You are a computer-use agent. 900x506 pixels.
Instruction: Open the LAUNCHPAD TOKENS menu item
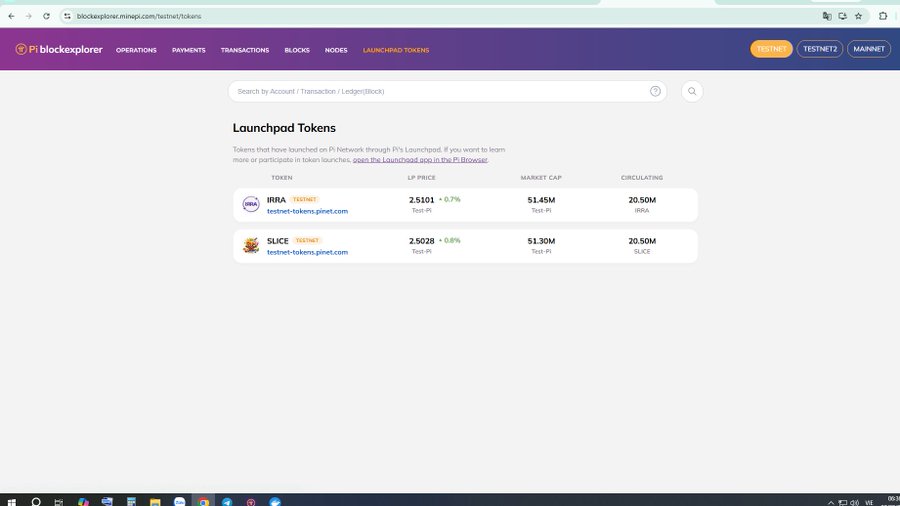395,50
